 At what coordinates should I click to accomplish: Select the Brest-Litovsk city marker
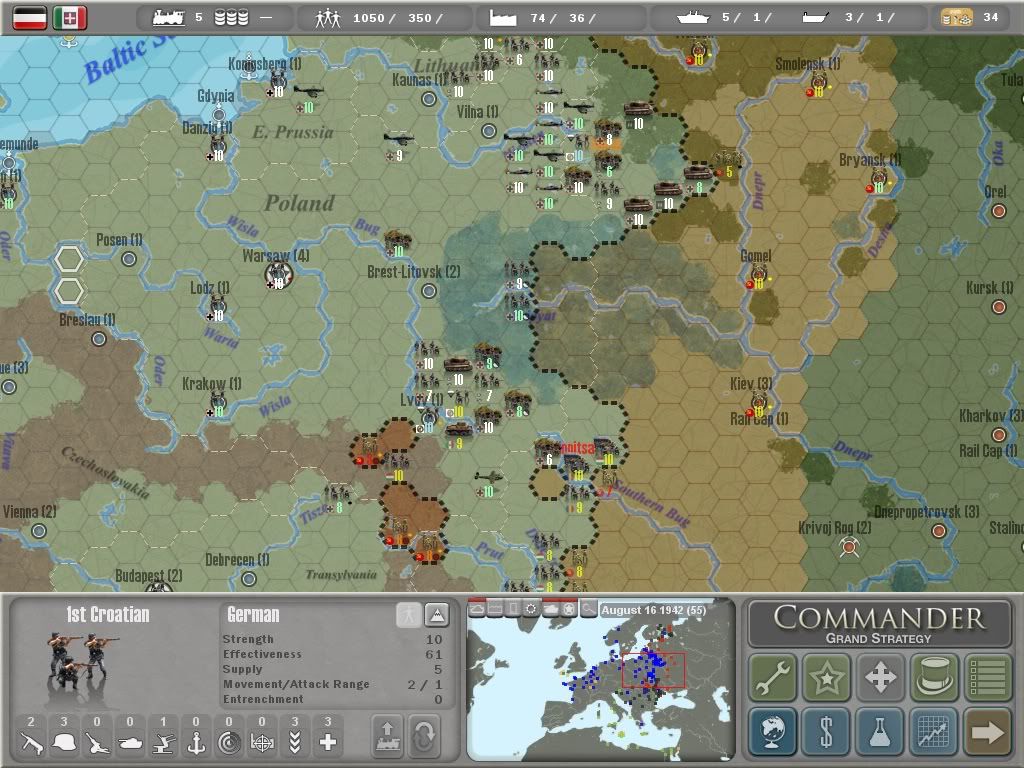click(x=428, y=291)
